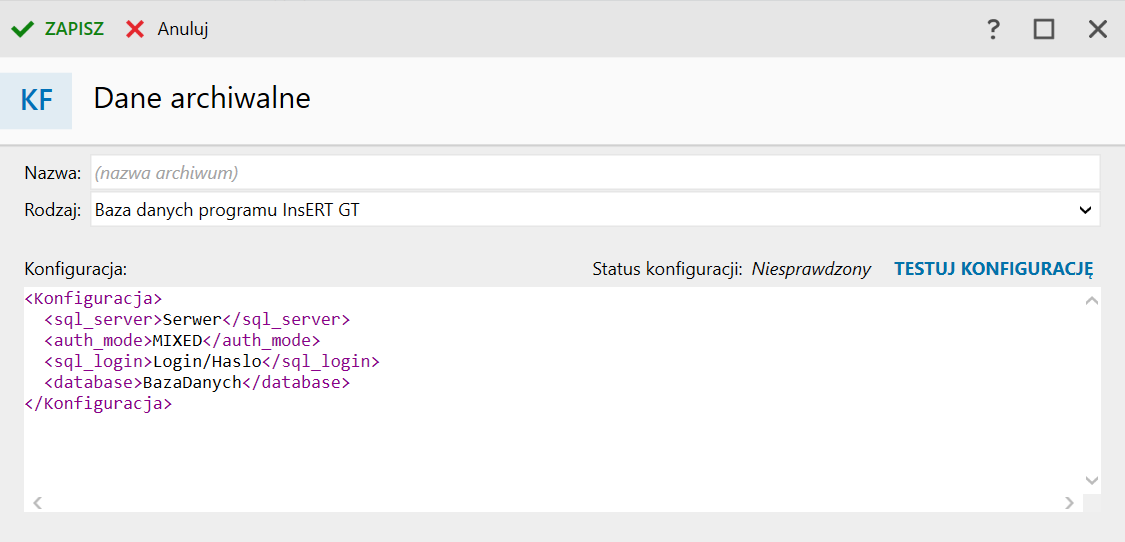Click the red X Anuluj icon
The height and width of the screenshot is (542, 1125).
tap(135, 29)
